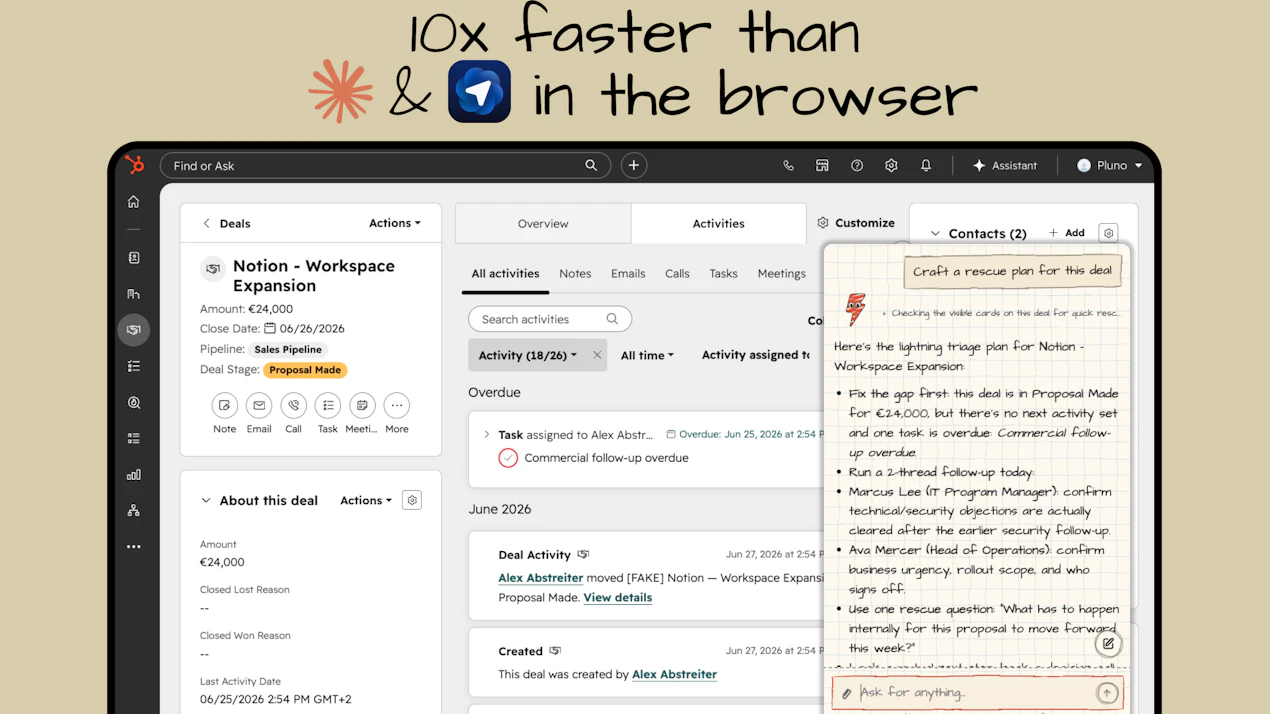Viewport: 1270px width, 714px height.
Task: Open the phone calling icon in the top bar
Action: (x=788, y=166)
